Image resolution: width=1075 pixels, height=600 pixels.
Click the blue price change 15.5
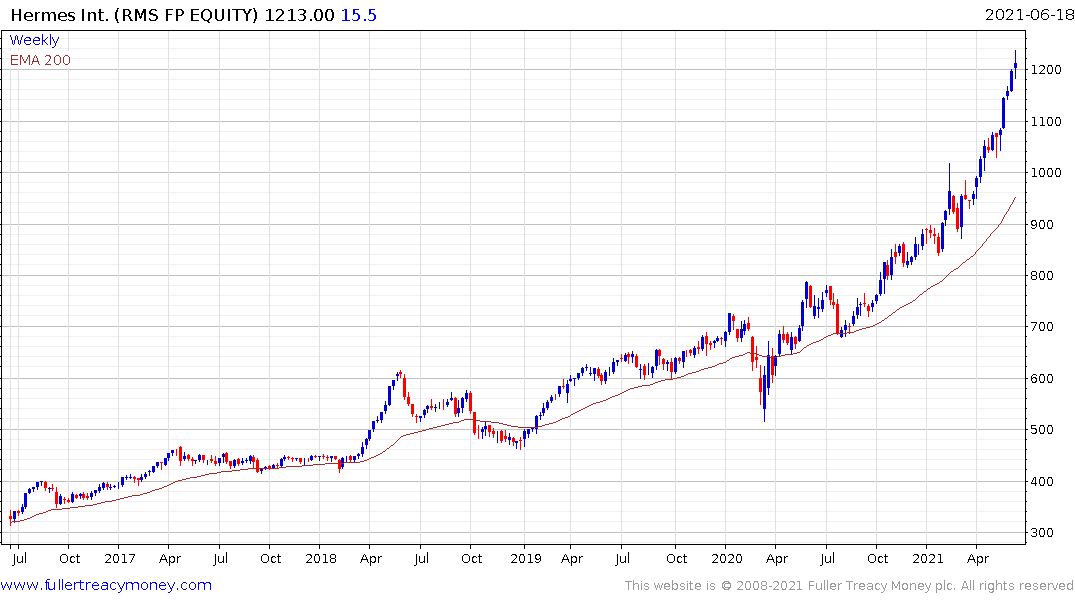pyautogui.click(x=359, y=15)
